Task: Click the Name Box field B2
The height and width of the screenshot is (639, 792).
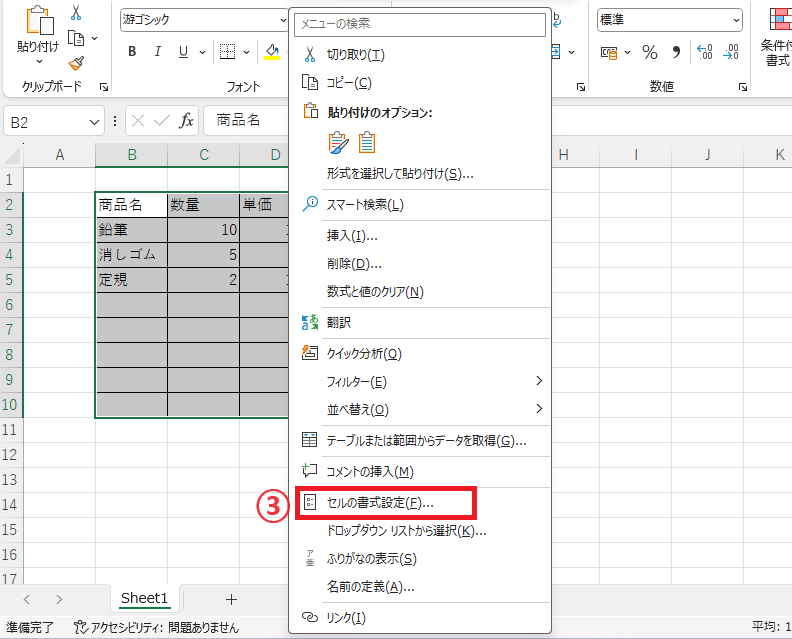Action: click(x=46, y=122)
